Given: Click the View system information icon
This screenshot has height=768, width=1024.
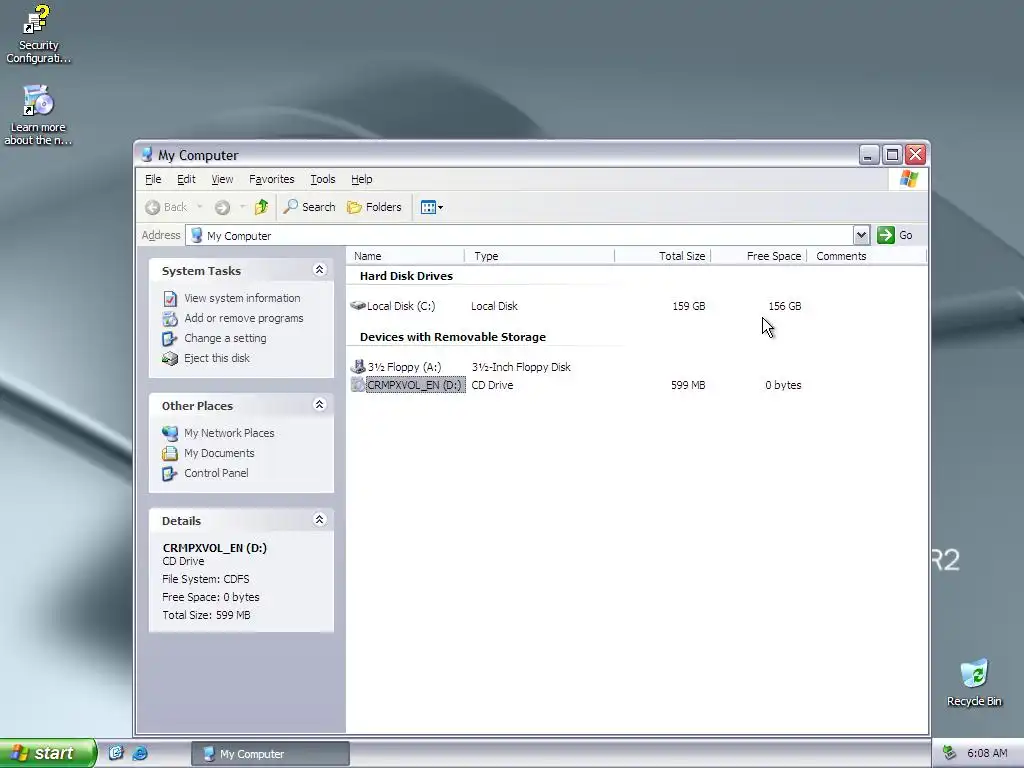Looking at the screenshot, I should click(x=170, y=298).
